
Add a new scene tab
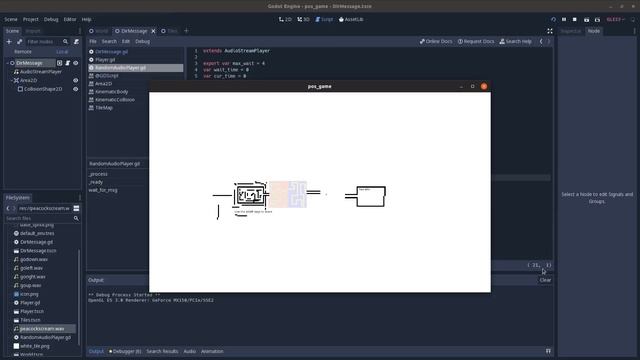coord(186,31)
